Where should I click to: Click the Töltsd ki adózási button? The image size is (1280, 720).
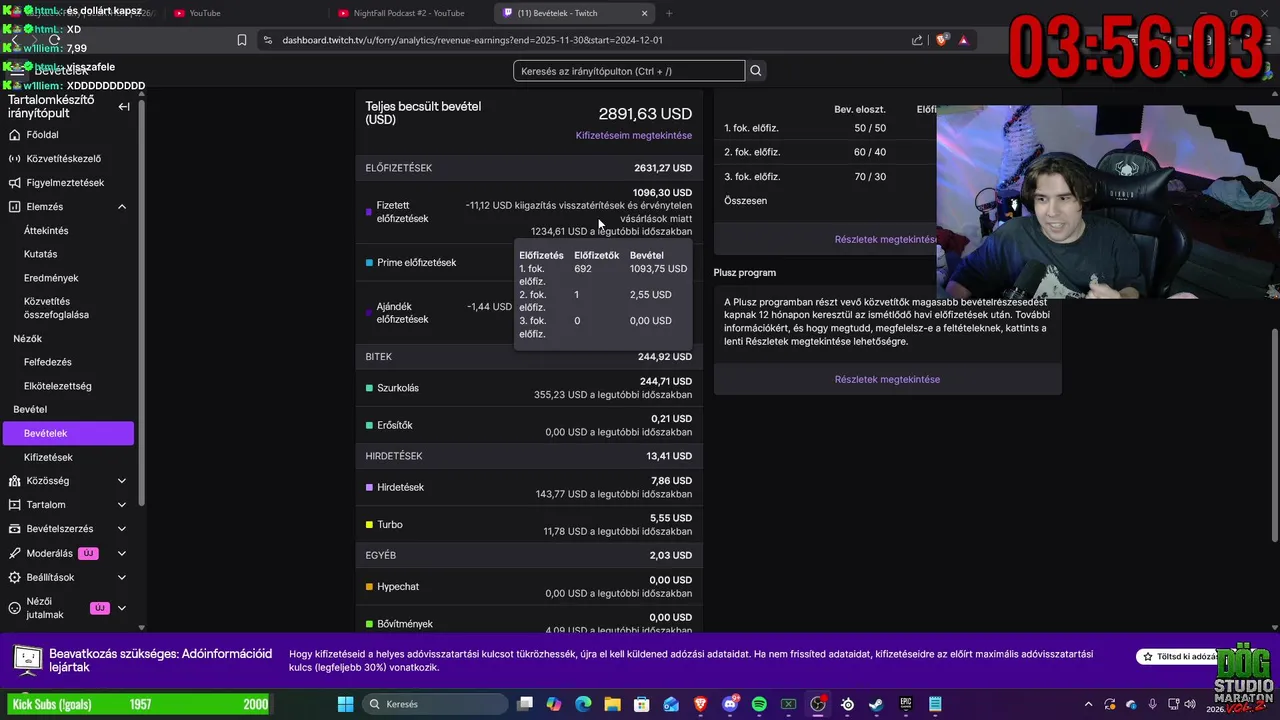coord(1182,657)
